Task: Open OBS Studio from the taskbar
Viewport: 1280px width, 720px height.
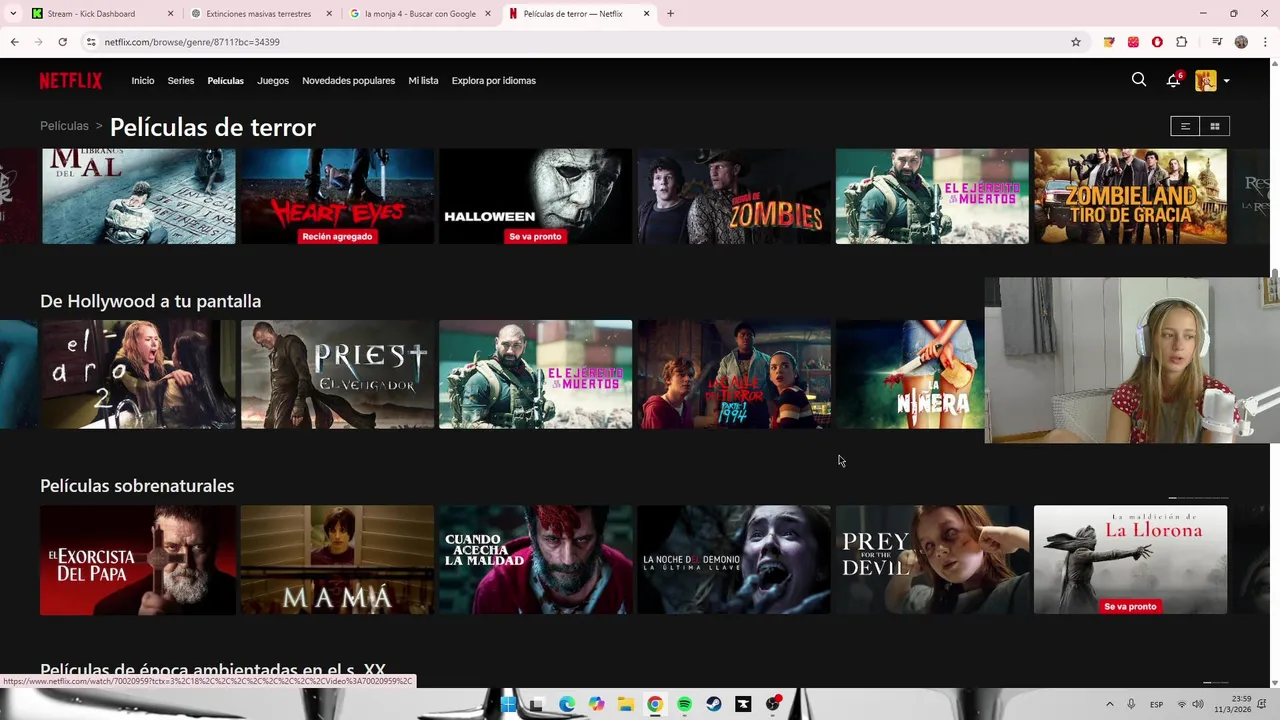Action: click(x=773, y=704)
